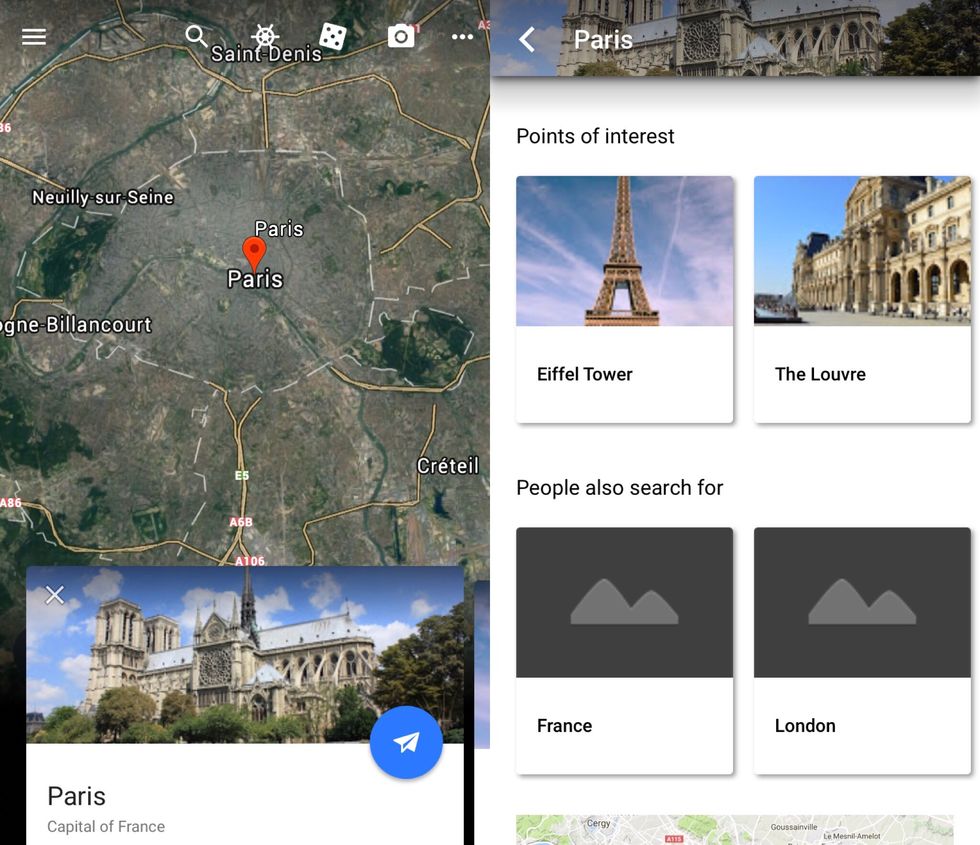Tap the search magnifier icon
Screen dimensions: 980x845
(197, 37)
